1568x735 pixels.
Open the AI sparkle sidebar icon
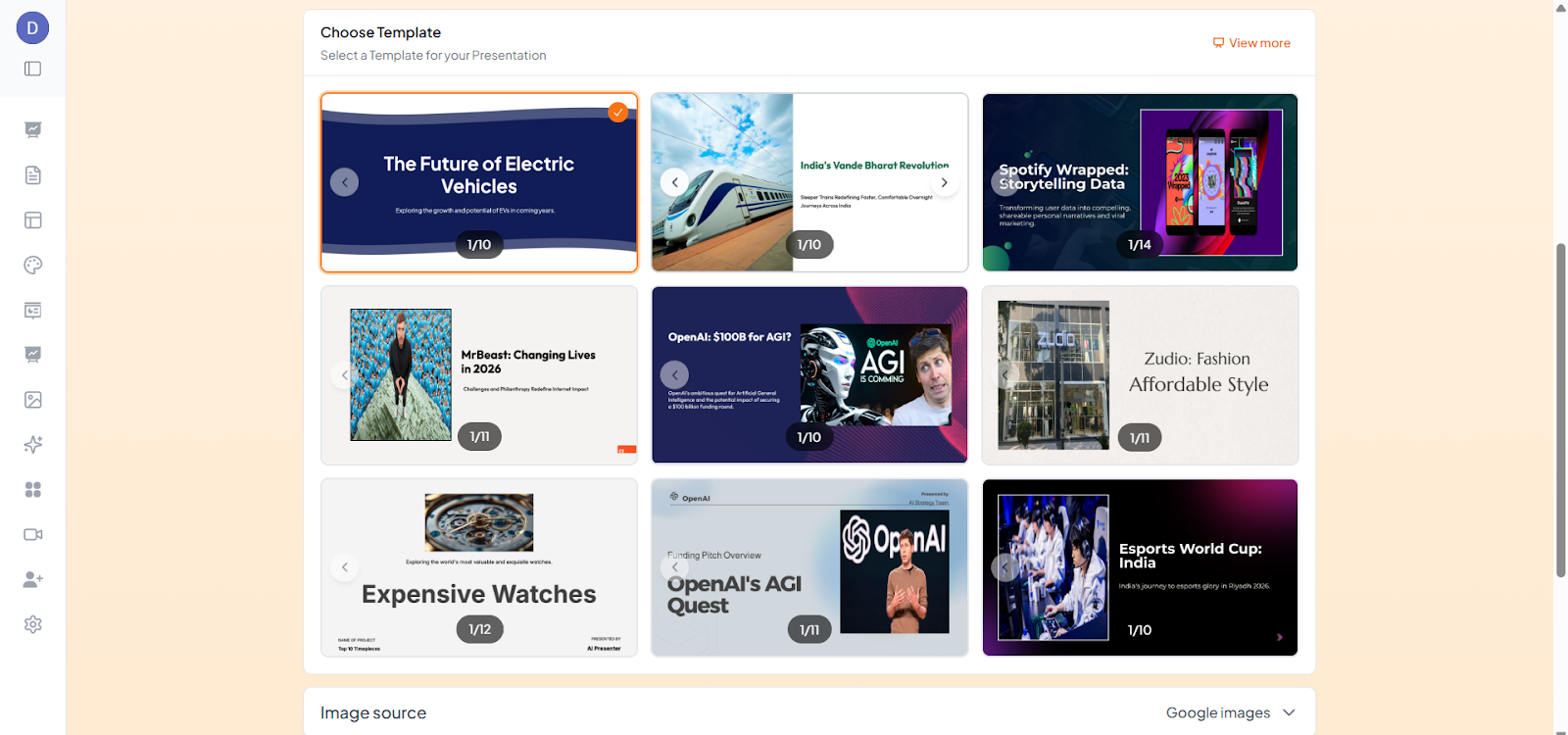coord(32,445)
